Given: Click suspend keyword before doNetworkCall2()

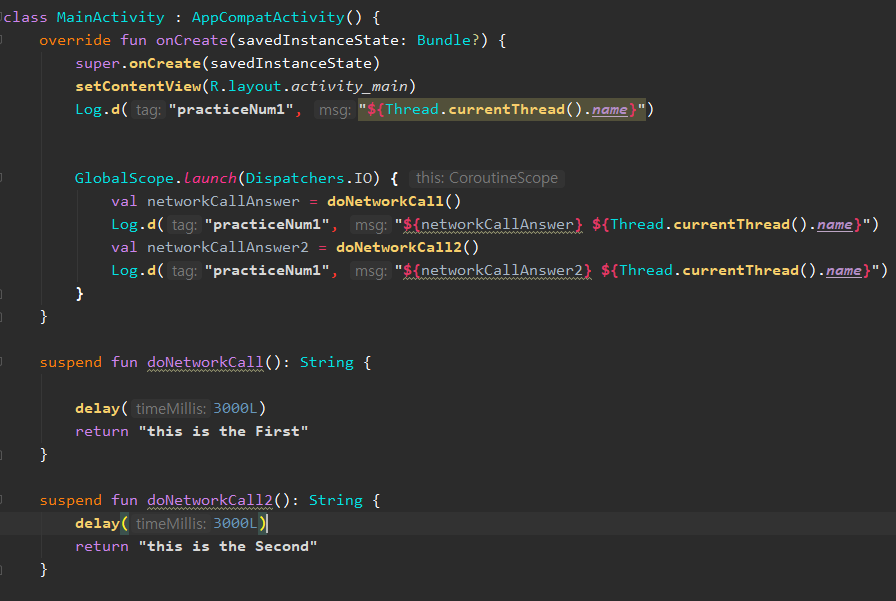Looking at the screenshot, I should coord(70,500).
